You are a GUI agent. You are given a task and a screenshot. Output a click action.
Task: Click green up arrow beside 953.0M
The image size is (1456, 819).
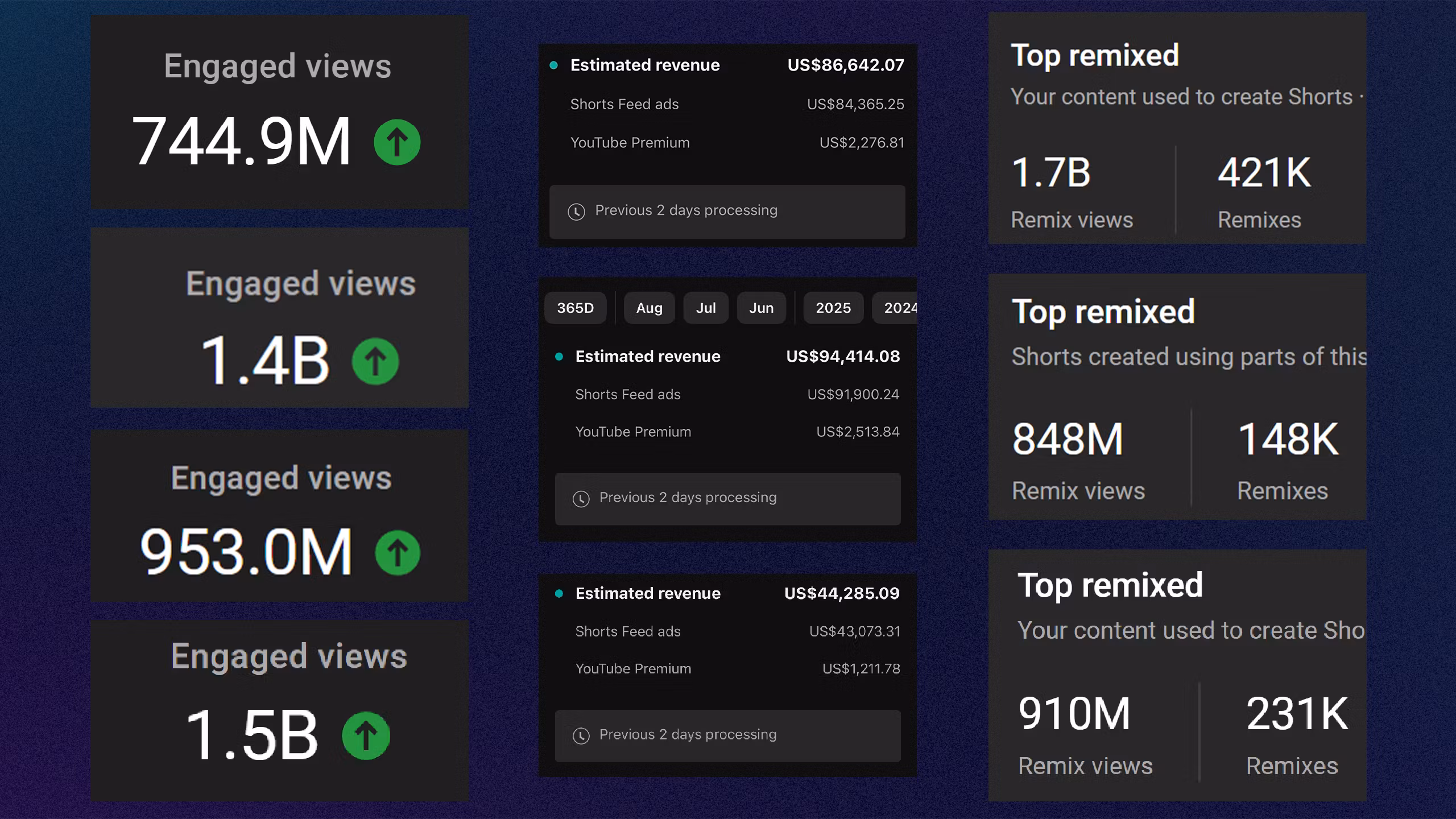point(398,553)
